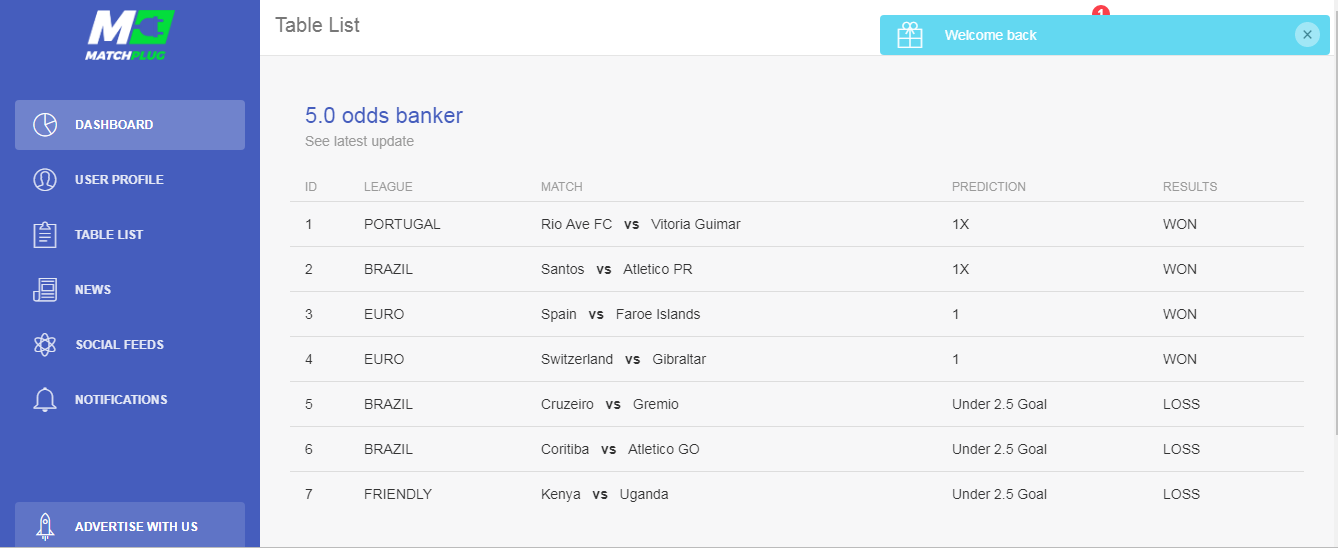Click the red notification badge

tap(1101, 12)
